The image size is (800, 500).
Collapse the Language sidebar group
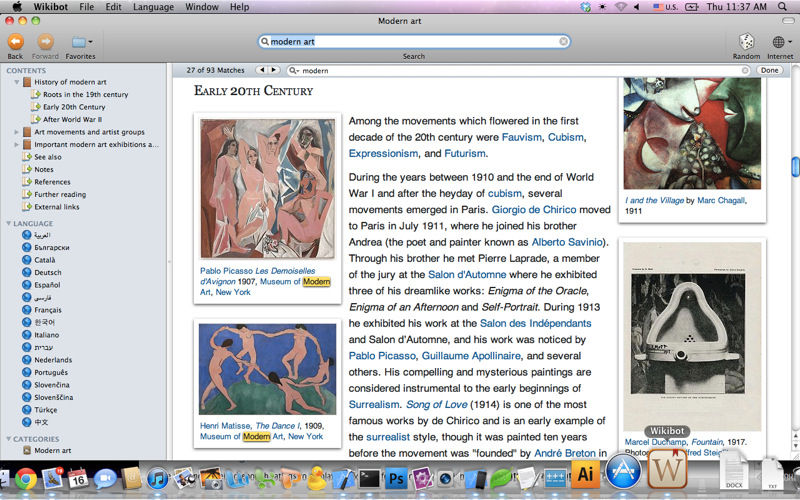9,223
